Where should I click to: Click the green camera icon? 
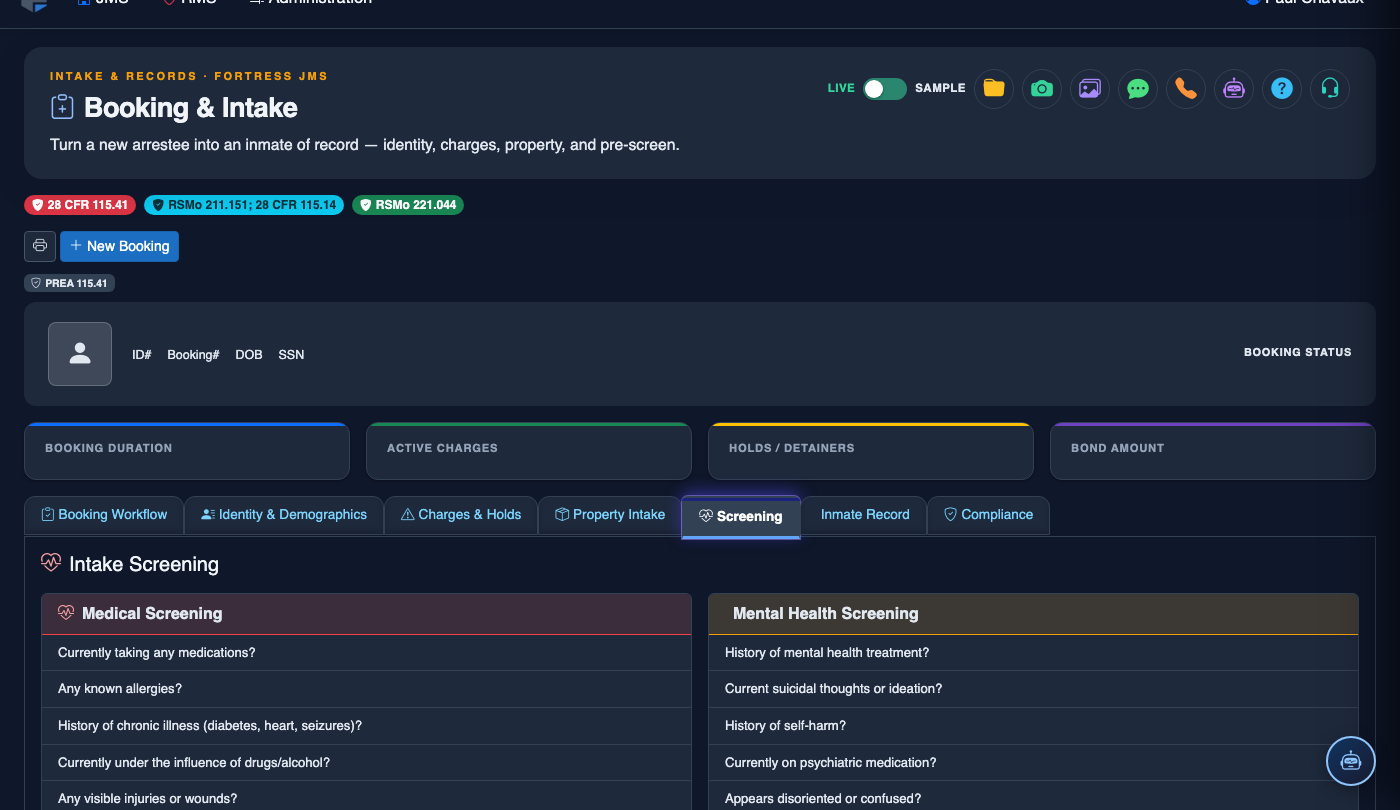(x=1042, y=88)
